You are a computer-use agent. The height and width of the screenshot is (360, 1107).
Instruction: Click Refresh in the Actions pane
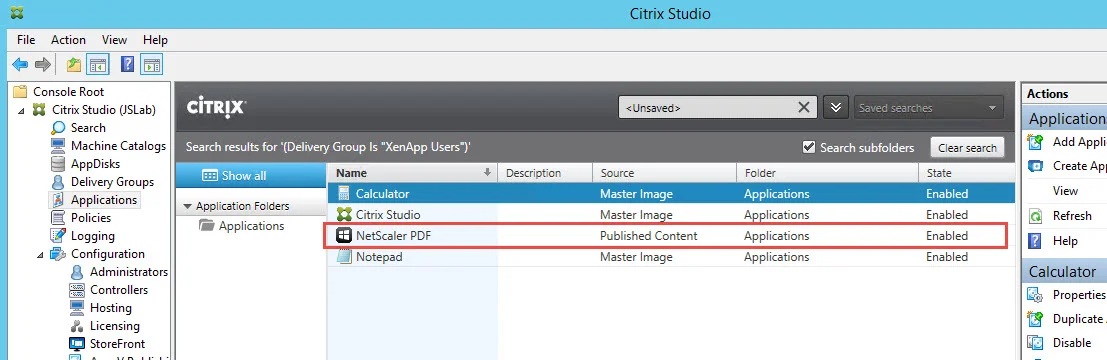click(1072, 216)
